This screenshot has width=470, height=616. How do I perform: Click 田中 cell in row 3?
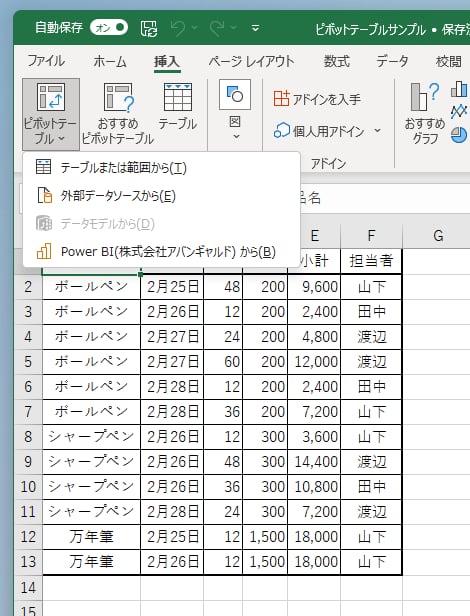tap(371, 312)
